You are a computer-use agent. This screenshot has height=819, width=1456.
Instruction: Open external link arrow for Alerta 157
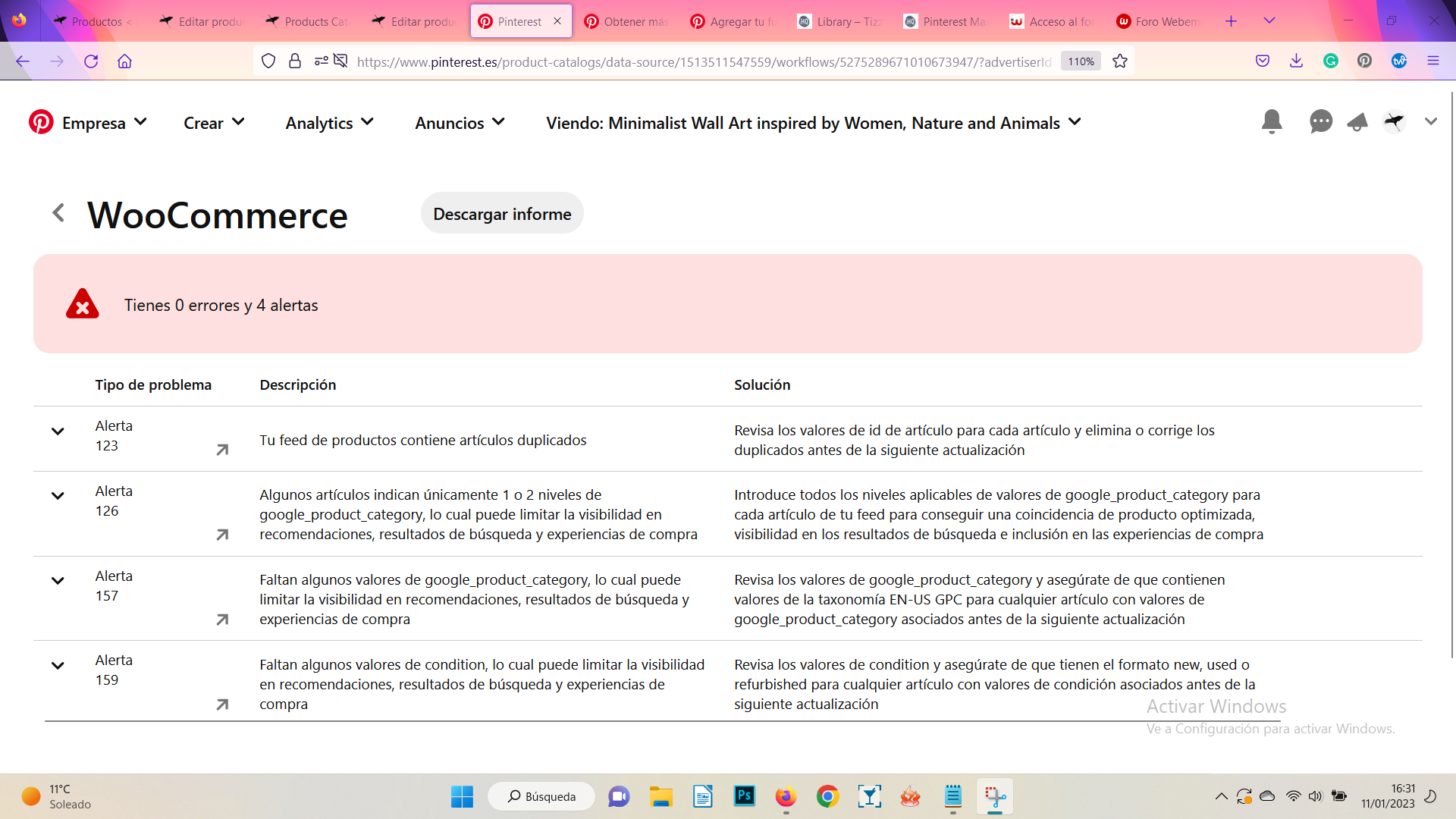coord(222,620)
